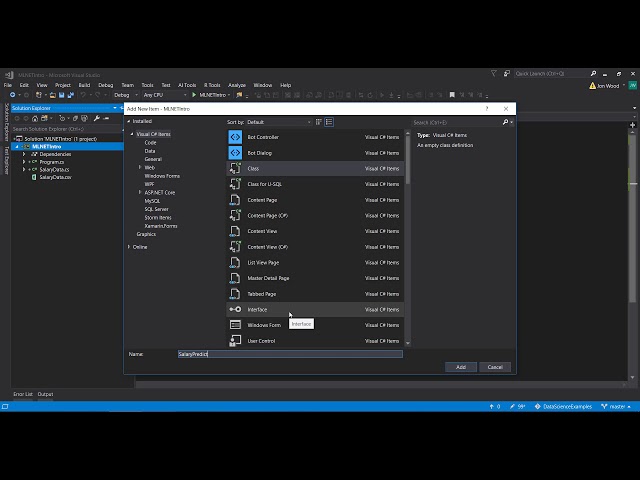Select the Graphics category

click(x=146, y=234)
